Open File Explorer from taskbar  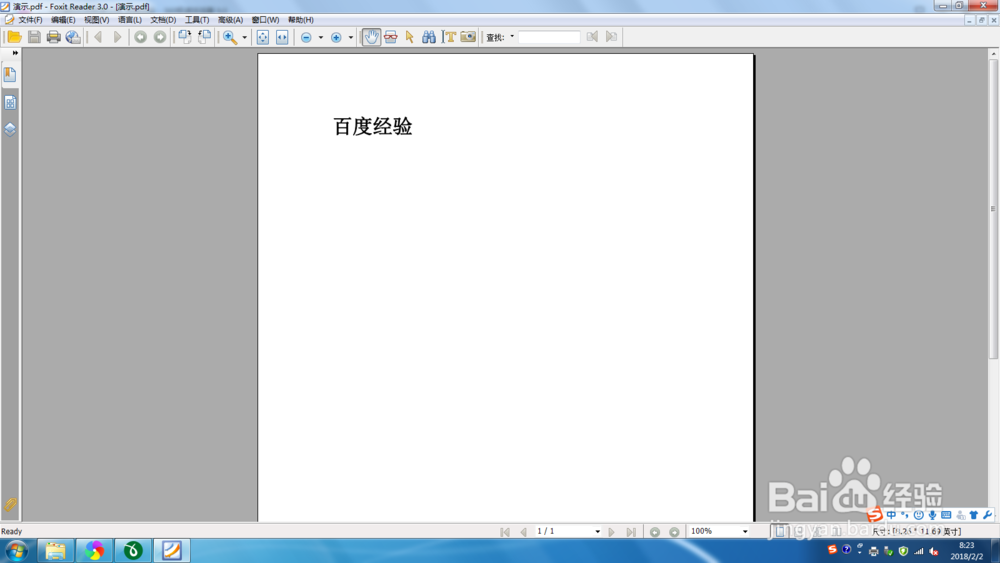coord(55,550)
